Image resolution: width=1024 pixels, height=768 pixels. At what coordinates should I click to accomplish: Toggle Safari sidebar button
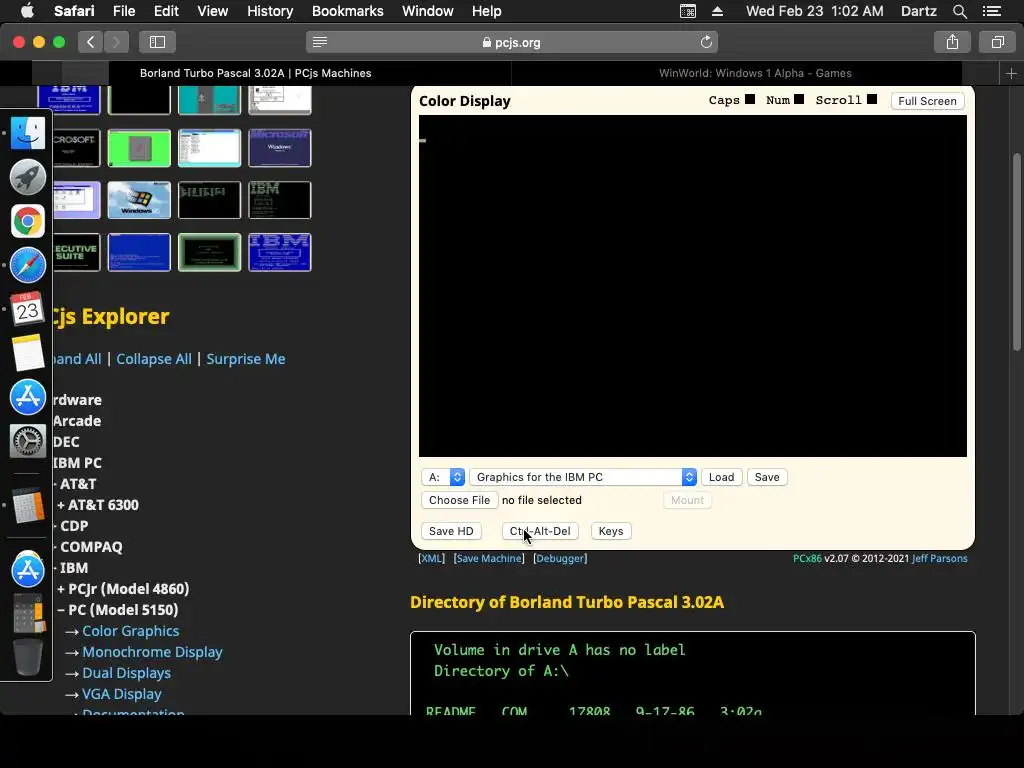coord(157,42)
